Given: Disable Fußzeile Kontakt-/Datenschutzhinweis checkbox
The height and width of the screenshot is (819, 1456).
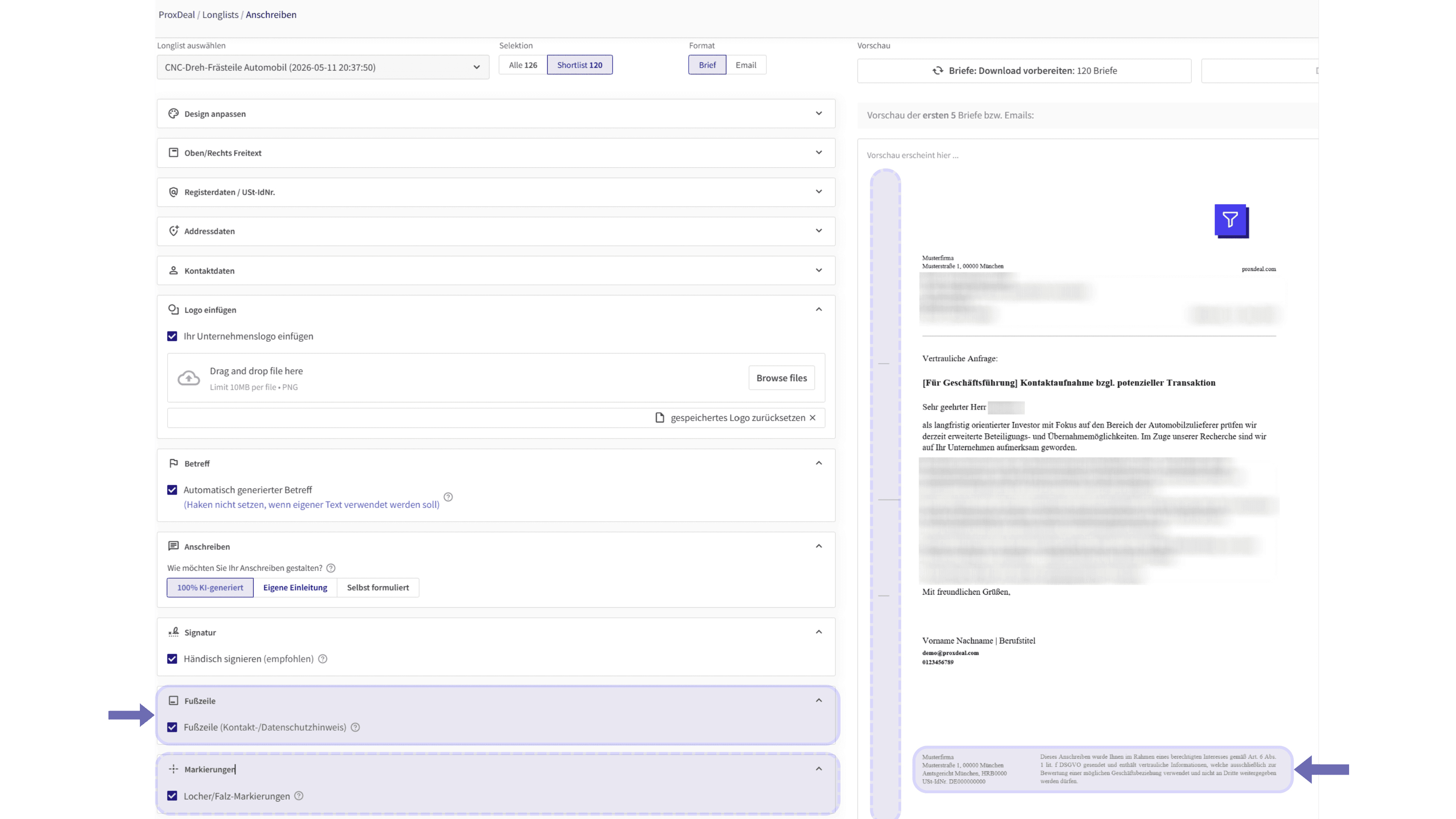Looking at the screenshot, I should click(x=173, y=728).
